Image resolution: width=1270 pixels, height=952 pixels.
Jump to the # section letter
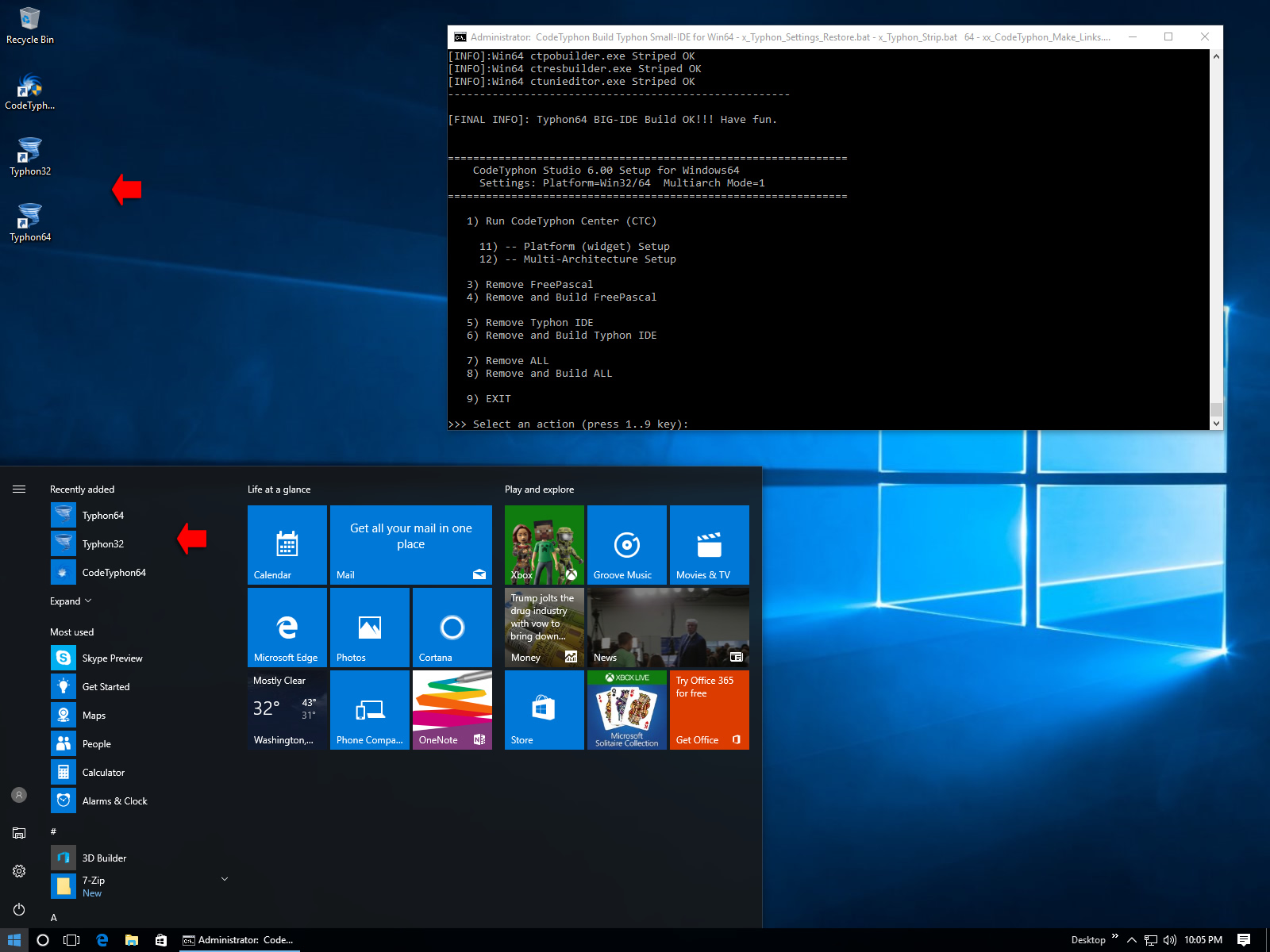[53, 831]
